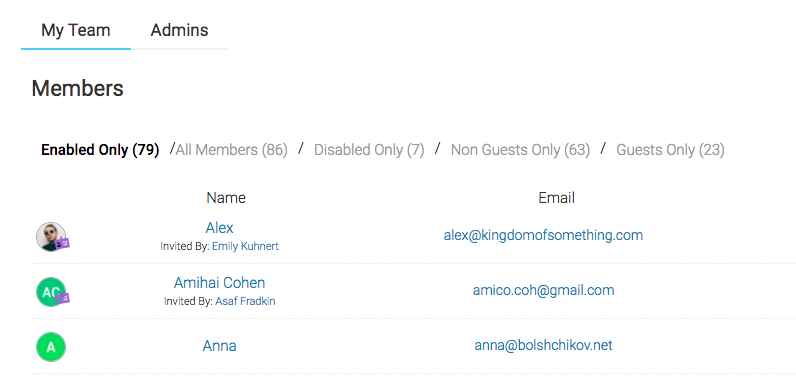Show Guests Only (23)
The image size is (796, 378).
[670, 150]
